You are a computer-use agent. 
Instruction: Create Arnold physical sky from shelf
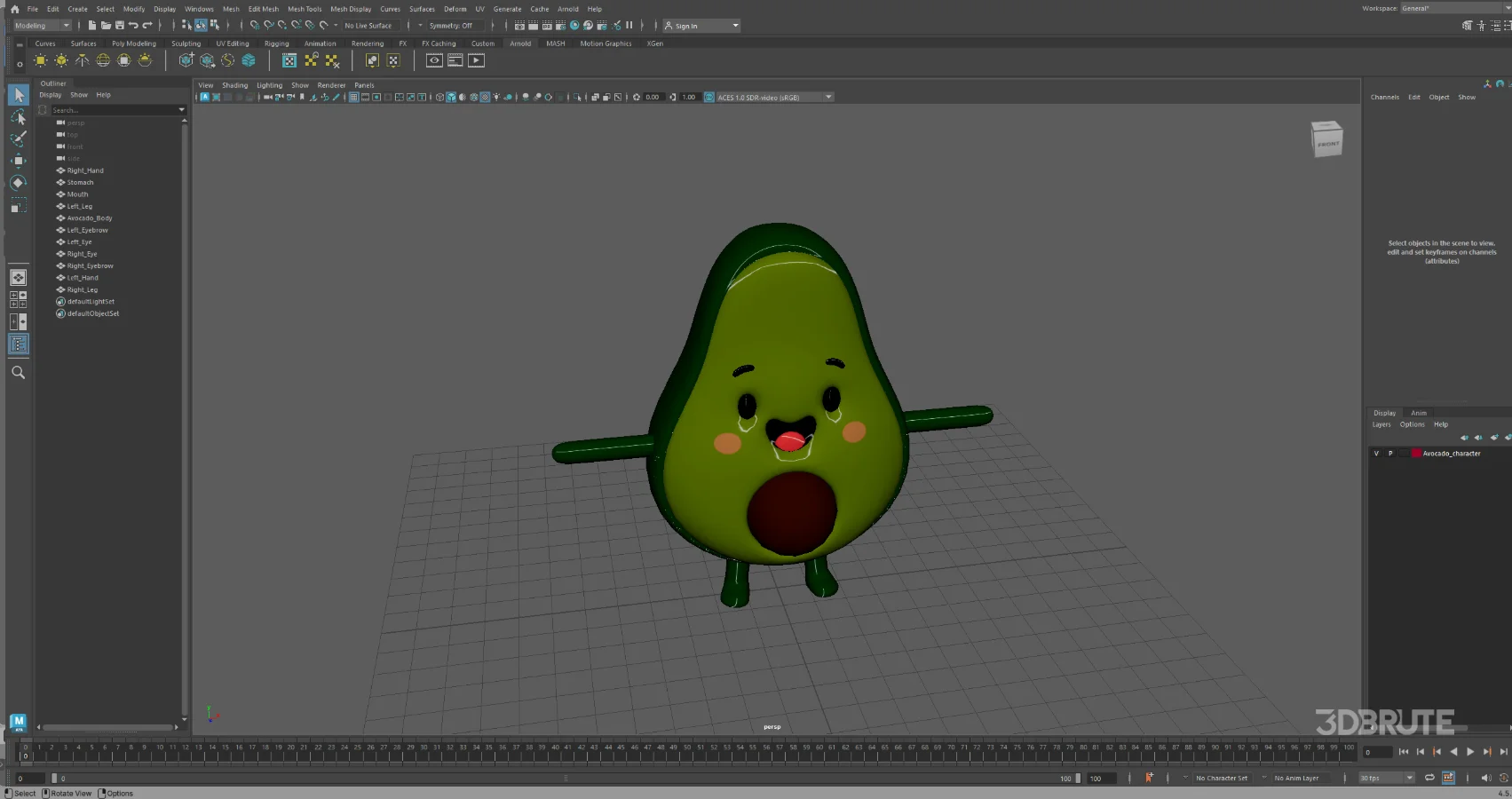pos(146,60)
